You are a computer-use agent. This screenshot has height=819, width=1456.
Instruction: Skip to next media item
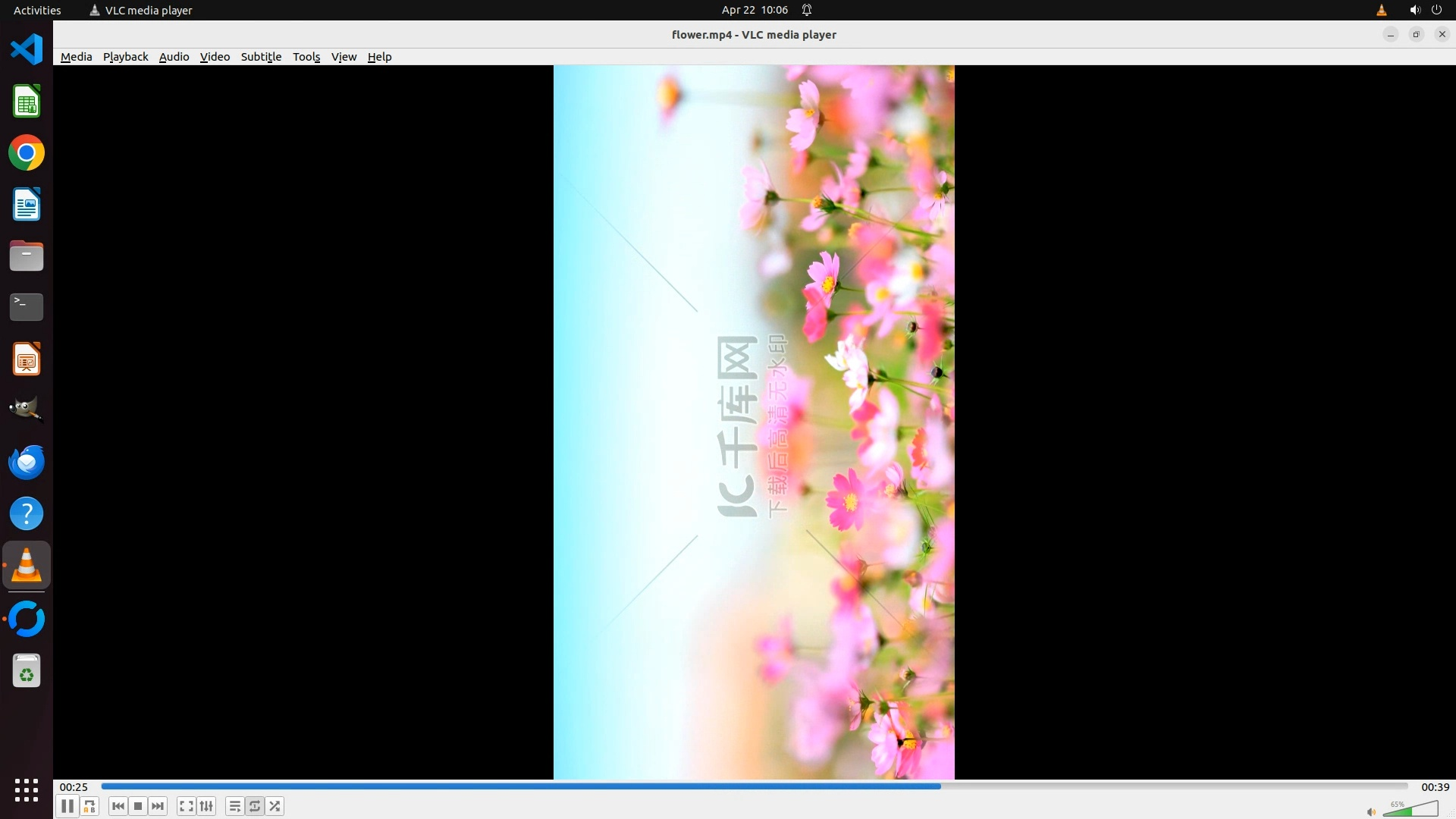click(158, 806)
